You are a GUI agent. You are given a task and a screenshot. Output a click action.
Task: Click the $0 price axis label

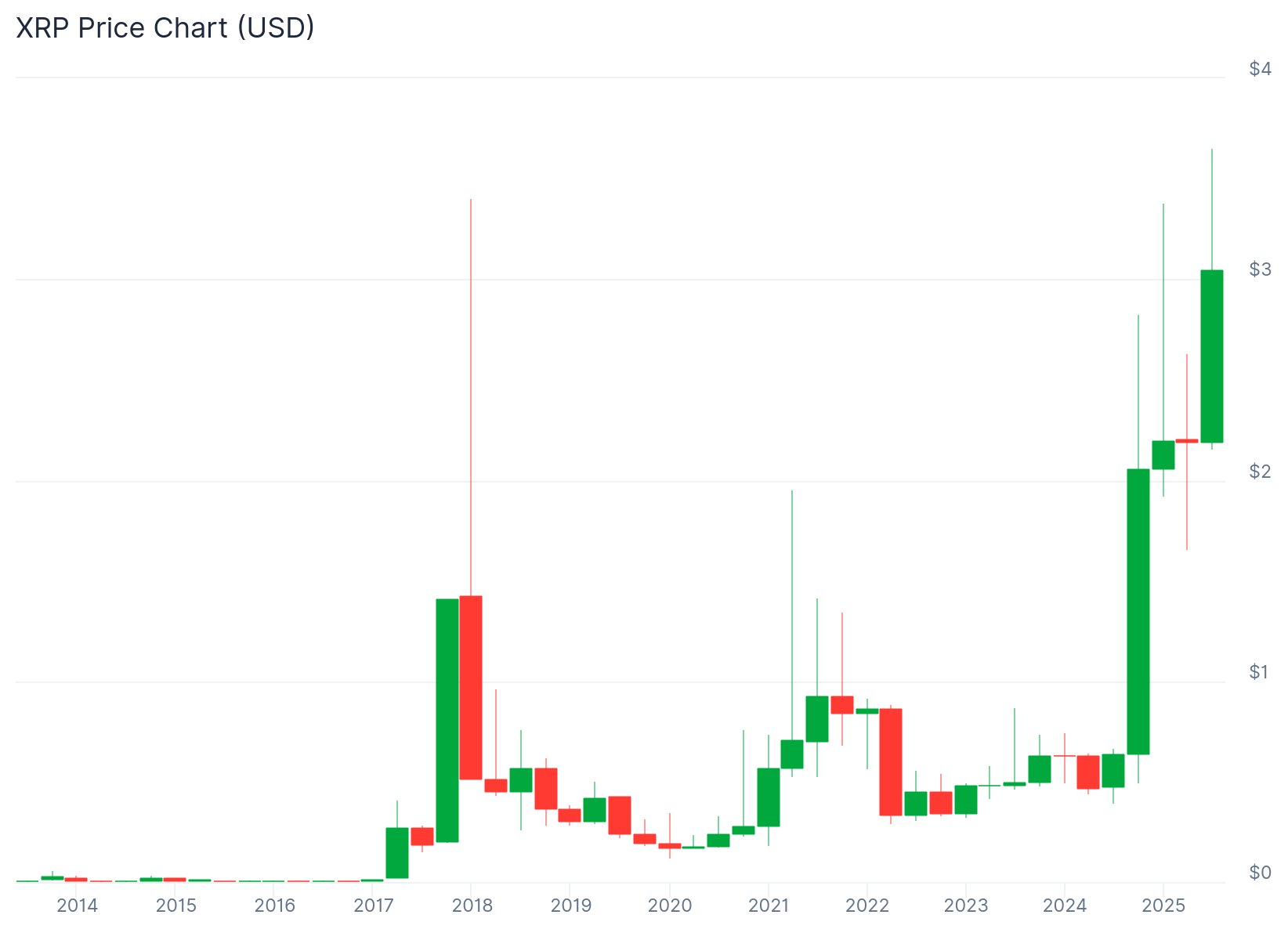point(1260,873)
